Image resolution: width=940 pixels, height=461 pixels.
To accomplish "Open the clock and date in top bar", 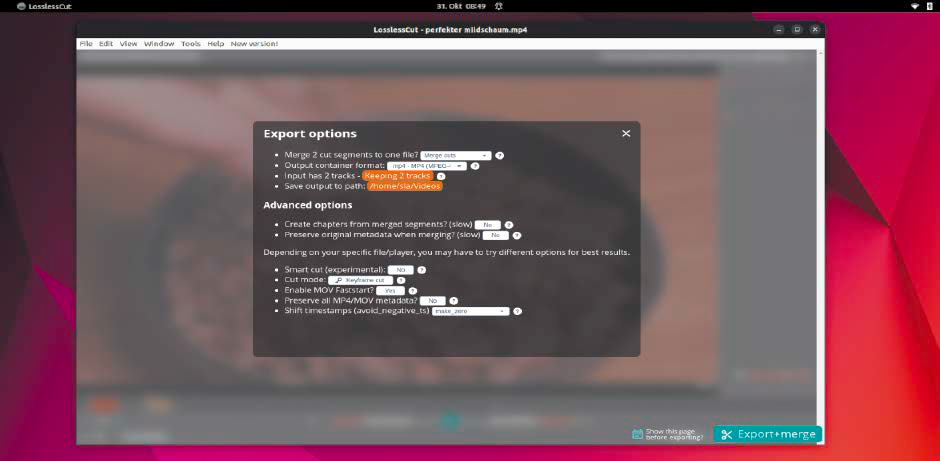I will pos(461,6).
